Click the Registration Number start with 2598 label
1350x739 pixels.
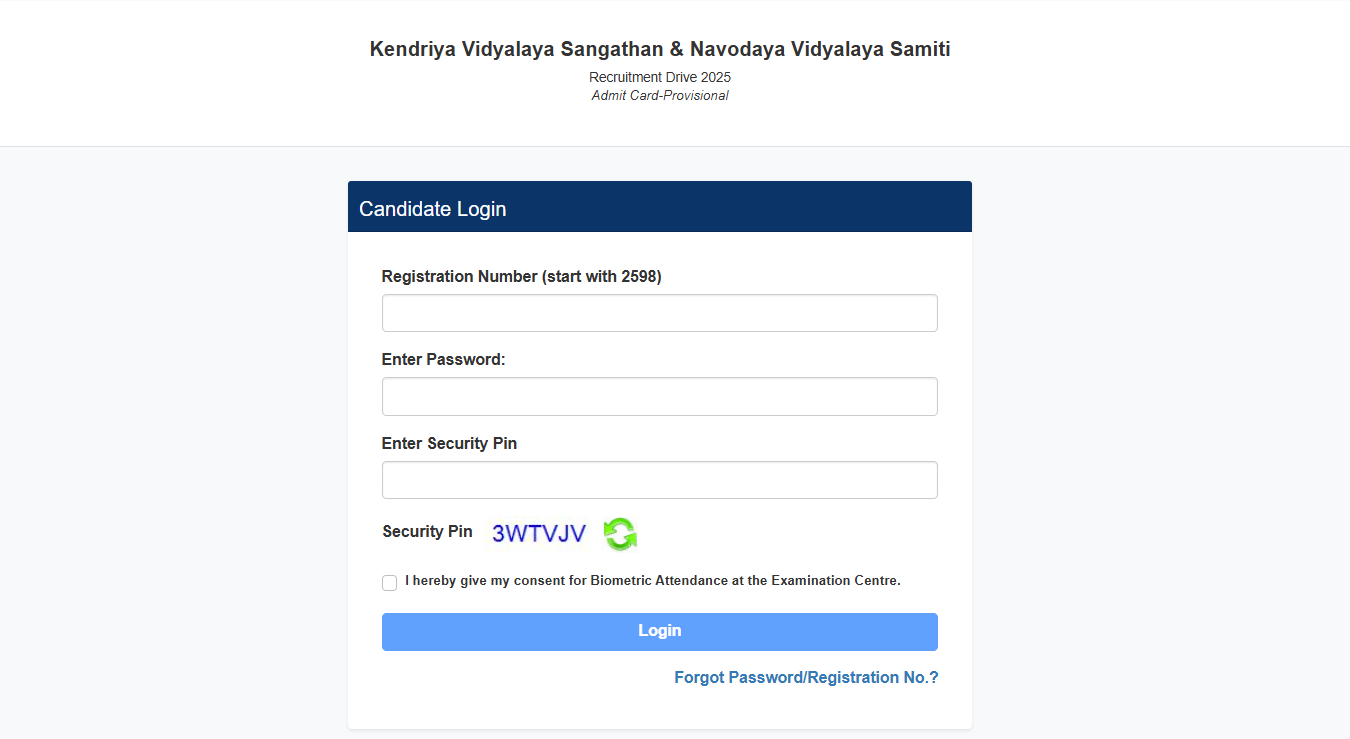coord(521,276)
